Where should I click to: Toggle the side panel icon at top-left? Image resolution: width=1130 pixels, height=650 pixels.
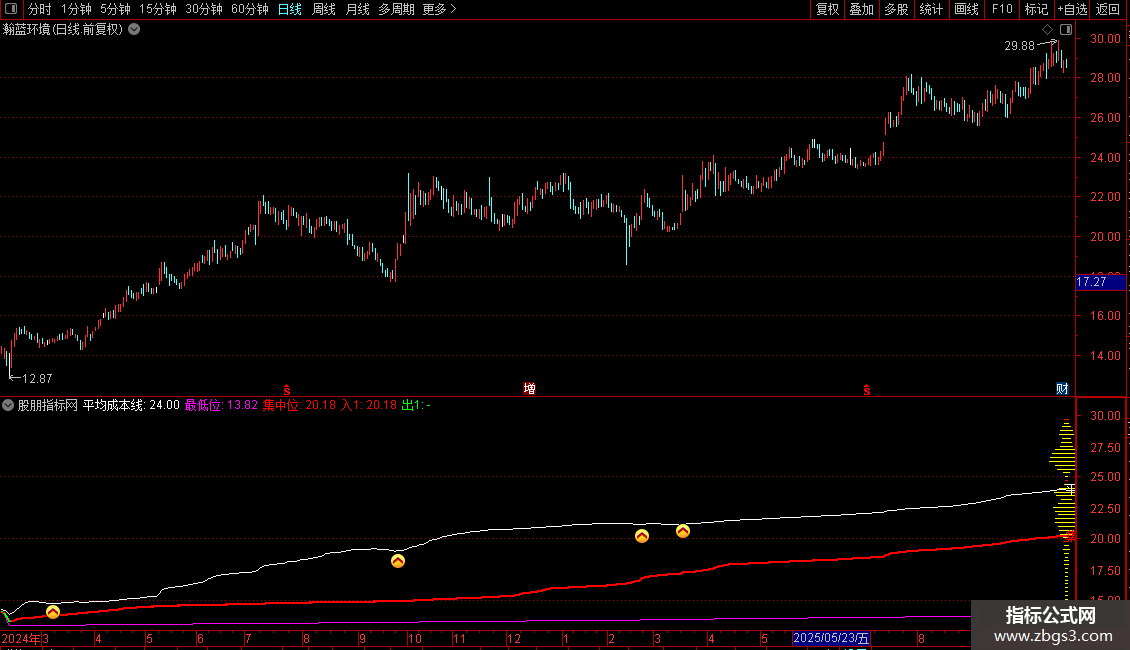tap(11, 9)
